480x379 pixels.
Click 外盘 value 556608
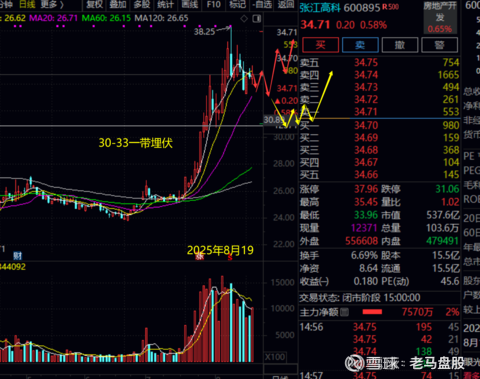362,241
